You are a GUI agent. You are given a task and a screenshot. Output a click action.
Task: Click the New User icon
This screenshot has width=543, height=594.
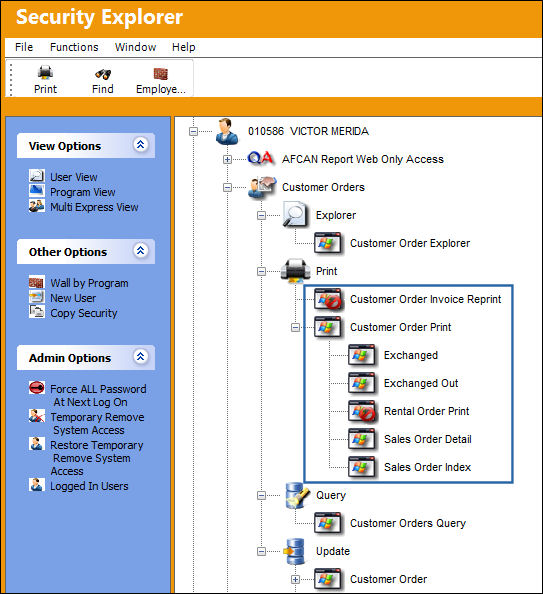(37, 297)
